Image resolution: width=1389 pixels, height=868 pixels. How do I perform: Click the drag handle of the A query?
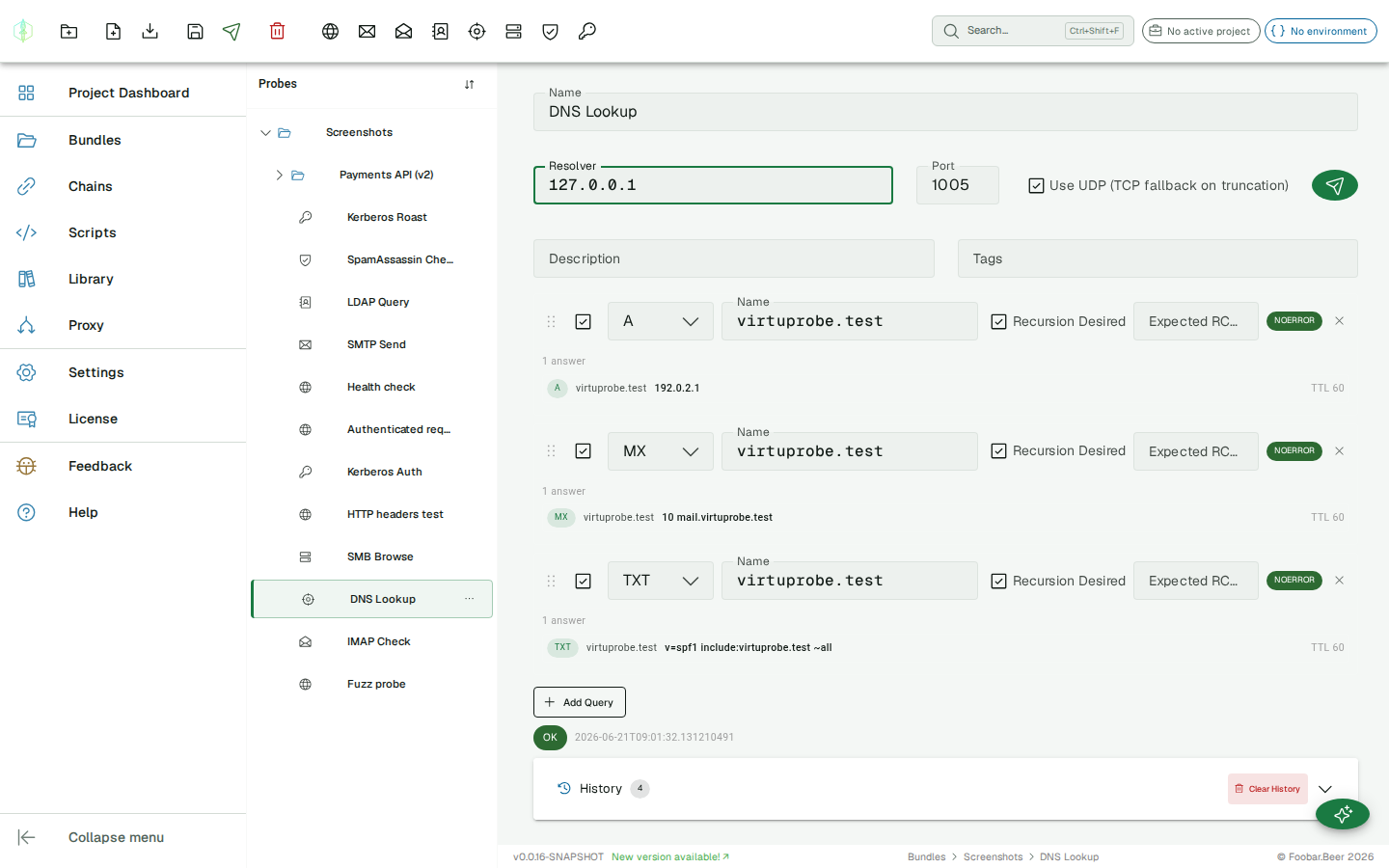551,321
